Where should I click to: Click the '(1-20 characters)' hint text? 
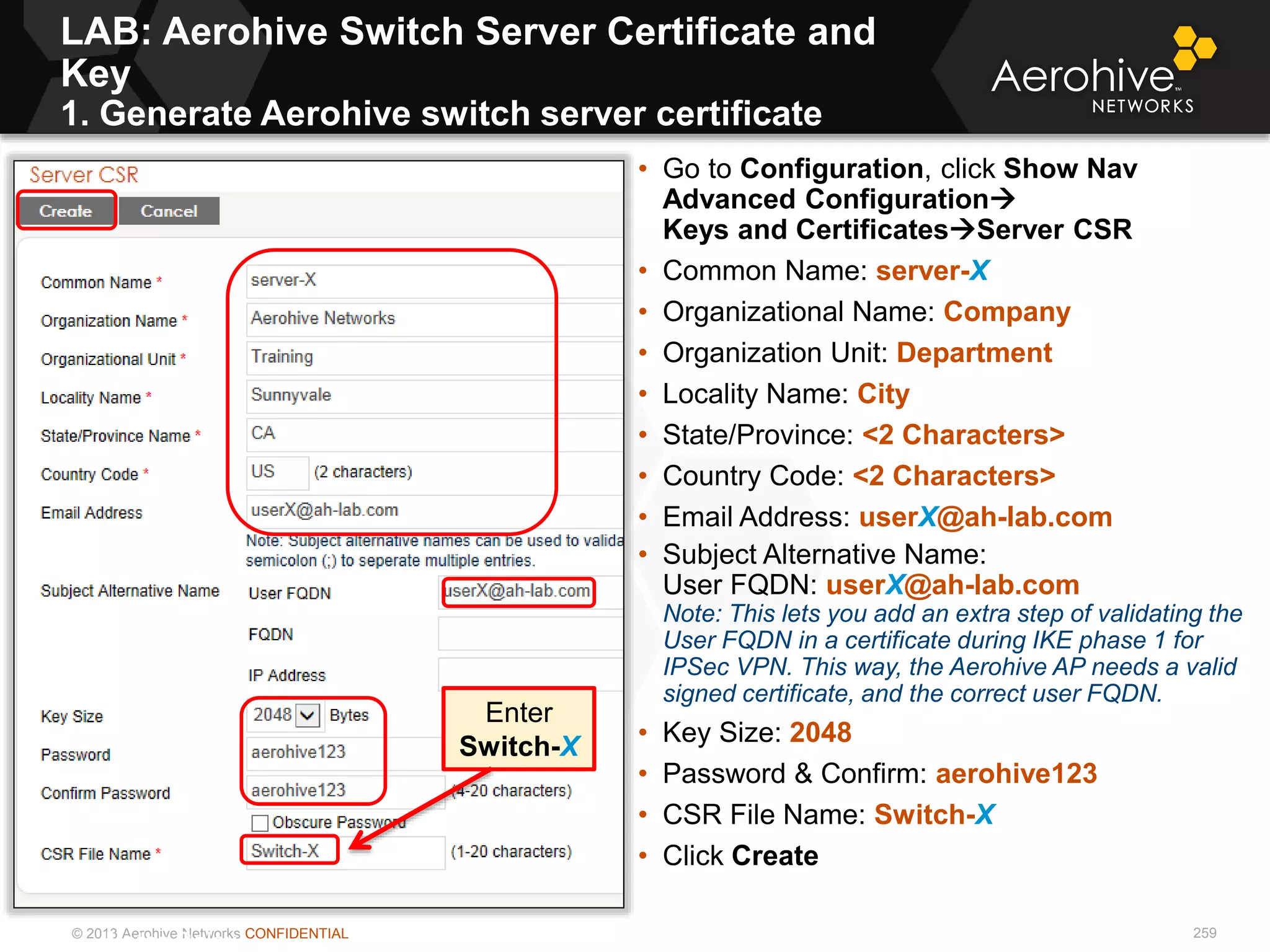click(x=511, y=852)
